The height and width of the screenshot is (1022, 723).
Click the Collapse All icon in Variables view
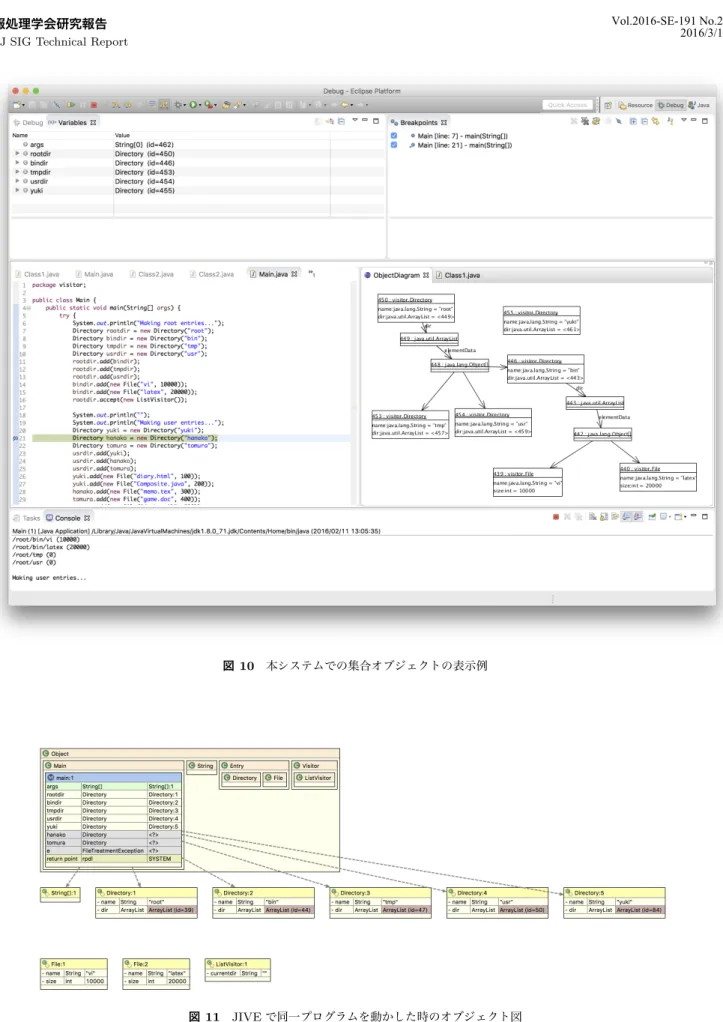click(341, 121)
